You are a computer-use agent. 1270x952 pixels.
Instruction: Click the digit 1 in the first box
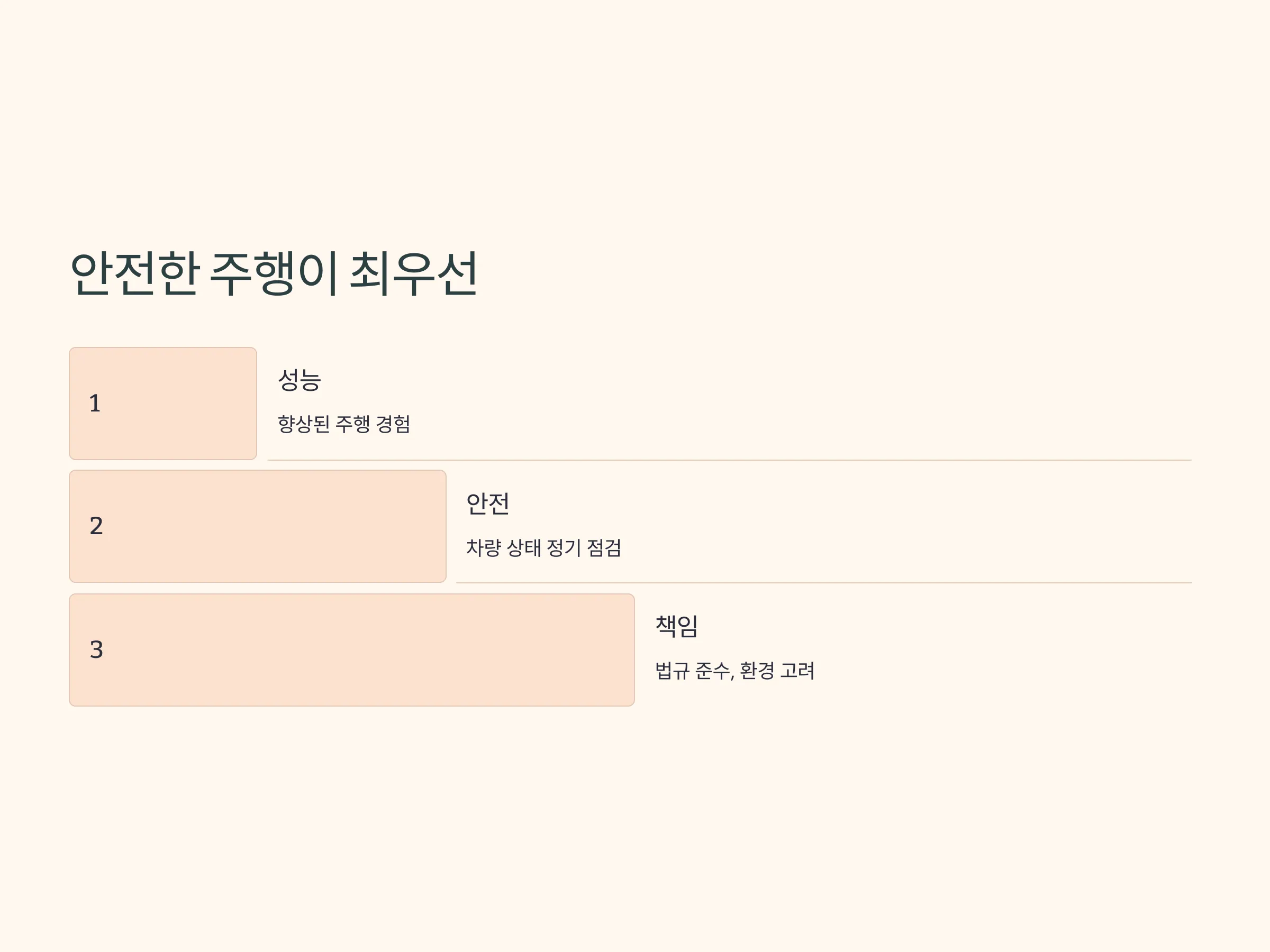coord(95,404)
